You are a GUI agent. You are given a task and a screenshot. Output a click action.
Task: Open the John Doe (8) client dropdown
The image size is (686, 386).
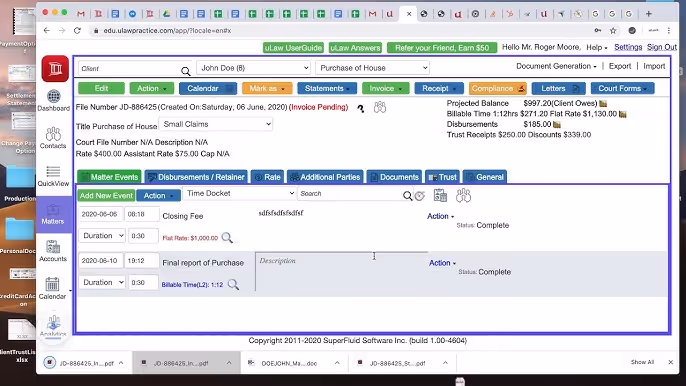pyautogui.click(x=254, y=68)
